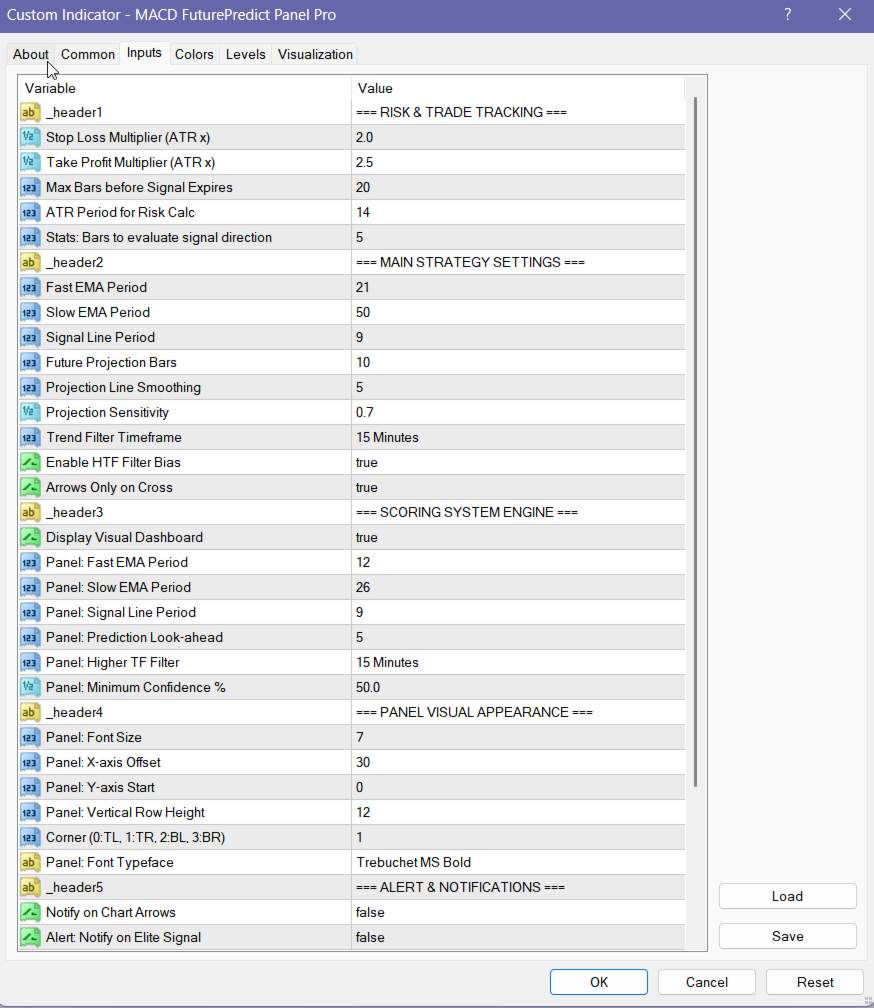The height and width of the screenshot is (1008, 874).
Task: Click the Cancel button
Action: tap(707, 982)
